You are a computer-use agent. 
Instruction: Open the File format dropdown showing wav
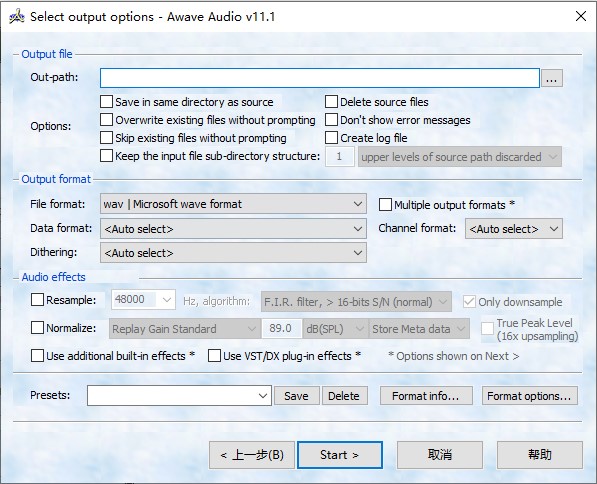pyautogui.click(x=233, y=204)
